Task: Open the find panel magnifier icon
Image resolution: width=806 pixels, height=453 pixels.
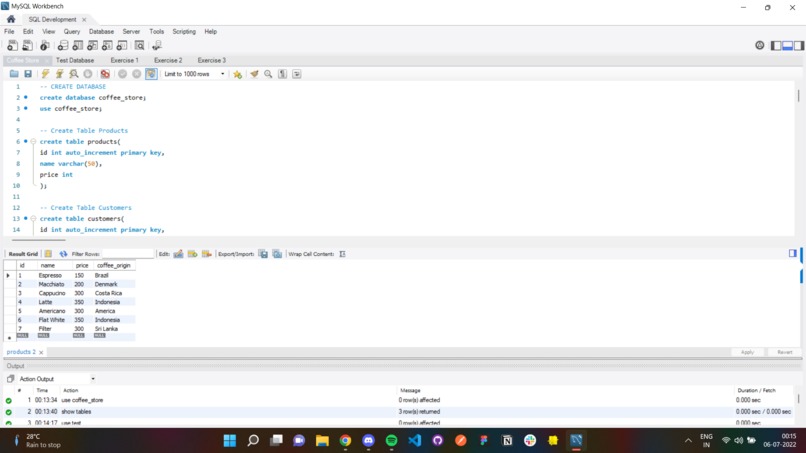Action: point(268,74)
